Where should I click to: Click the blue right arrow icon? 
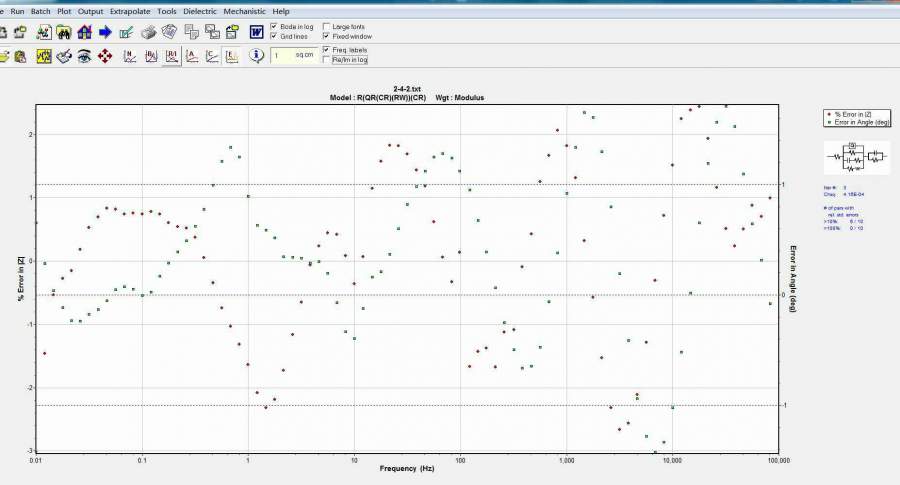[105, 33]
